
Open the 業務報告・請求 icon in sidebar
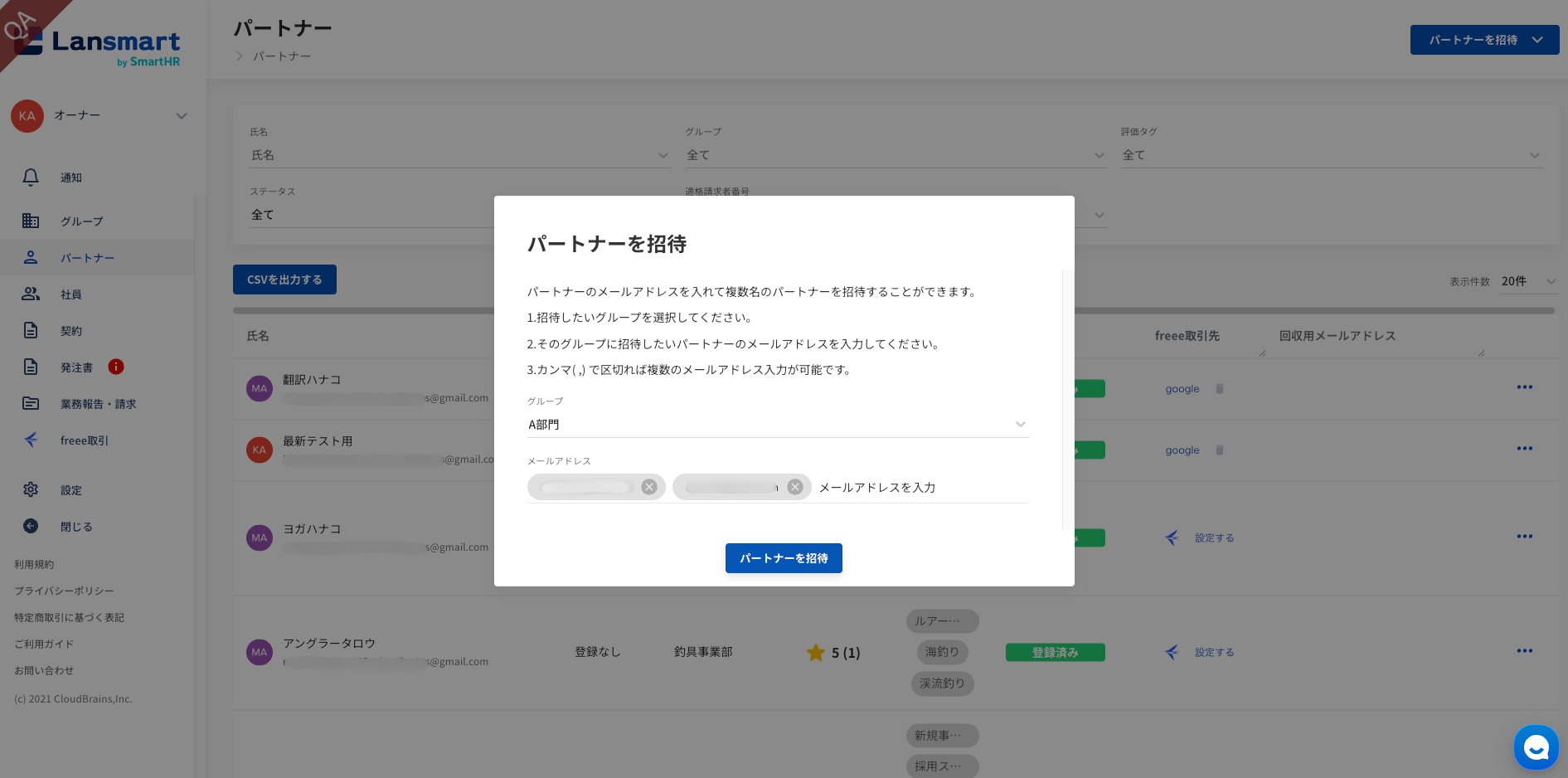click(31, 403)
